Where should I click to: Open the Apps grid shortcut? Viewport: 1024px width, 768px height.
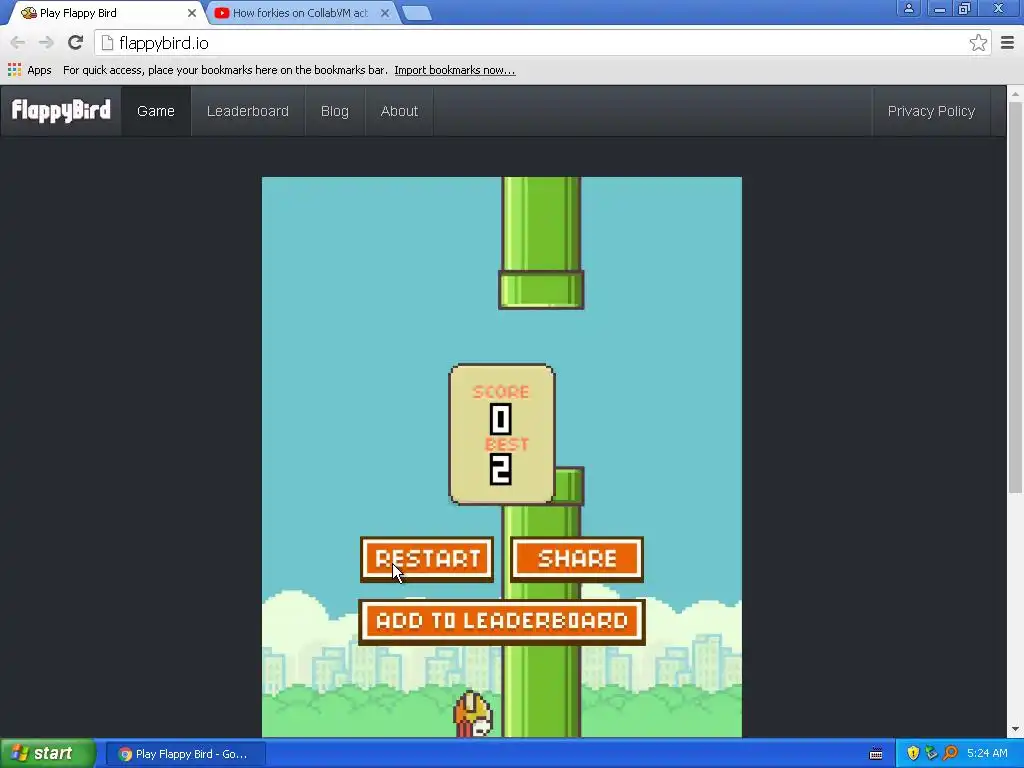(x=29, y=70)
